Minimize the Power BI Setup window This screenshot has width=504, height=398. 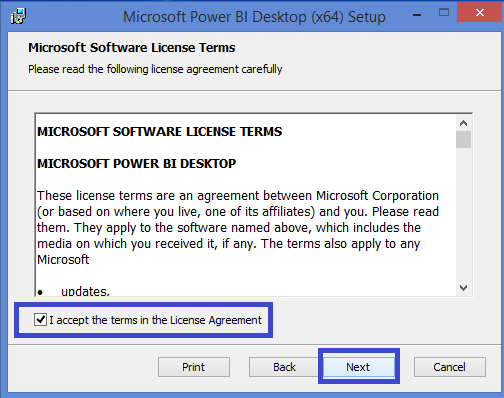pyautogui.click(x=417, y=14)
